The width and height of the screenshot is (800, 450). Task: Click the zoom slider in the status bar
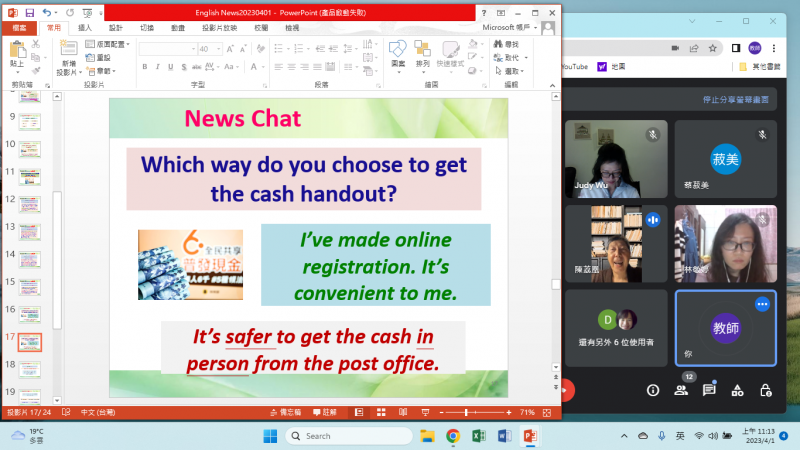(x=474, y=412)
